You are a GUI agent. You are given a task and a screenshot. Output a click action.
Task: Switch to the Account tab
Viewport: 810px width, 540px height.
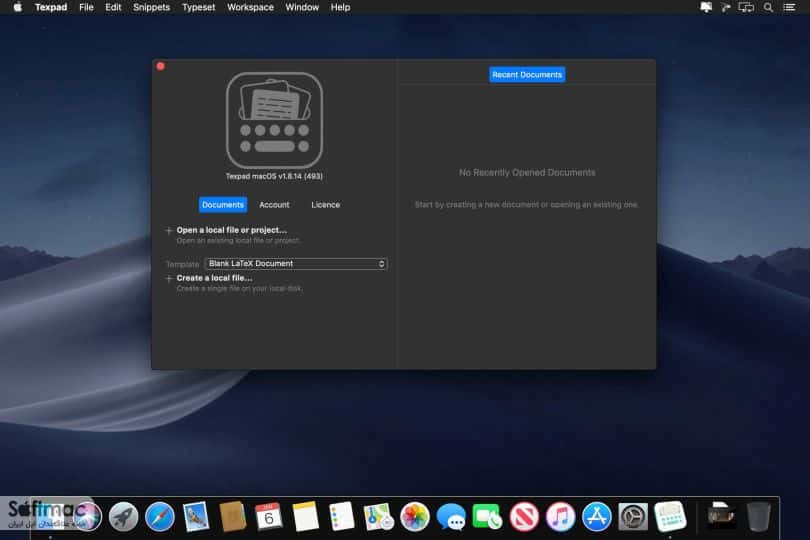click(x=274, y=205)
